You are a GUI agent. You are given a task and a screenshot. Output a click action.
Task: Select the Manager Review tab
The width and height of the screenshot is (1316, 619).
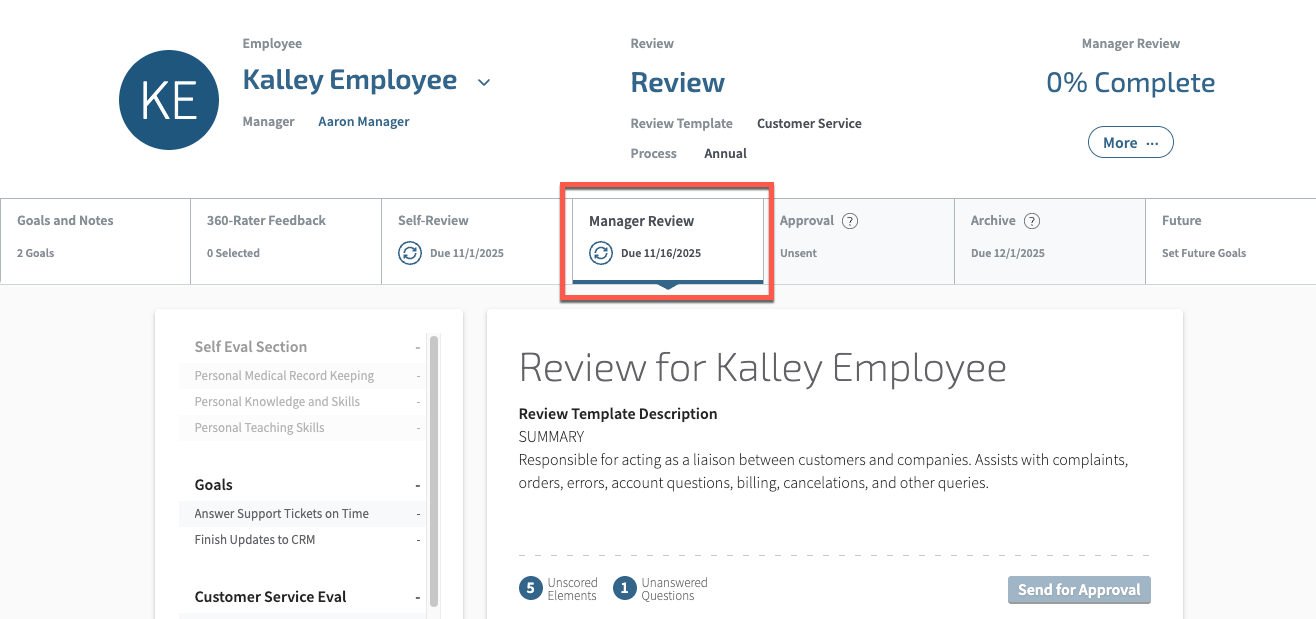667,241
